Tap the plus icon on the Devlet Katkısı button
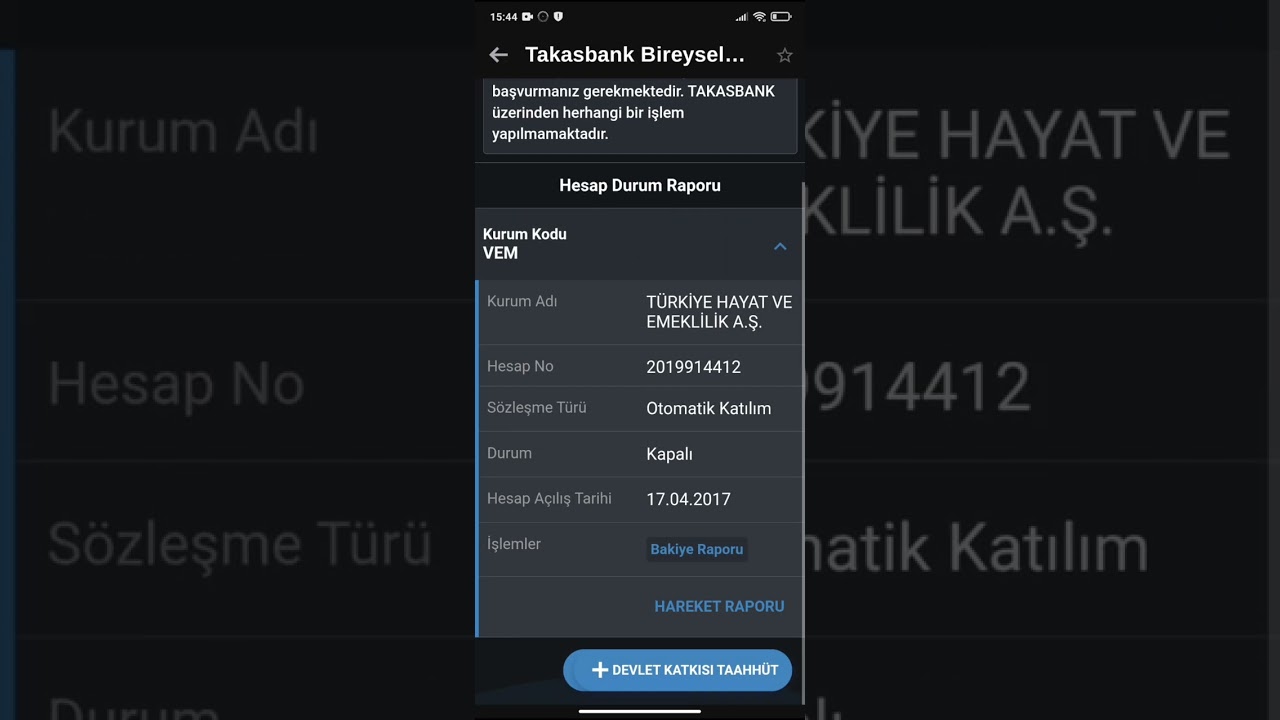 pyautogui.click(x=600, y=670)
